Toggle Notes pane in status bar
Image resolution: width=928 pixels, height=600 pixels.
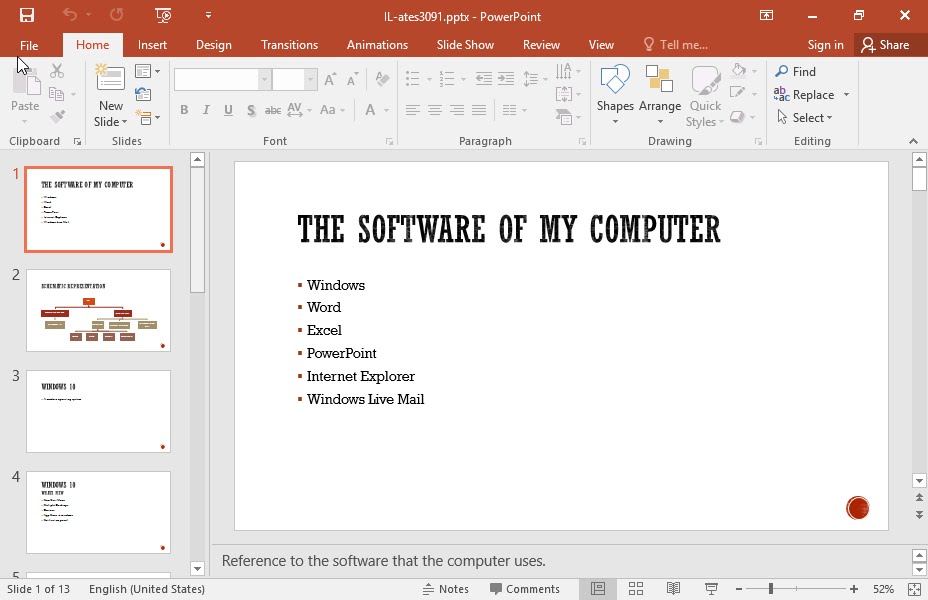[446, 589]
